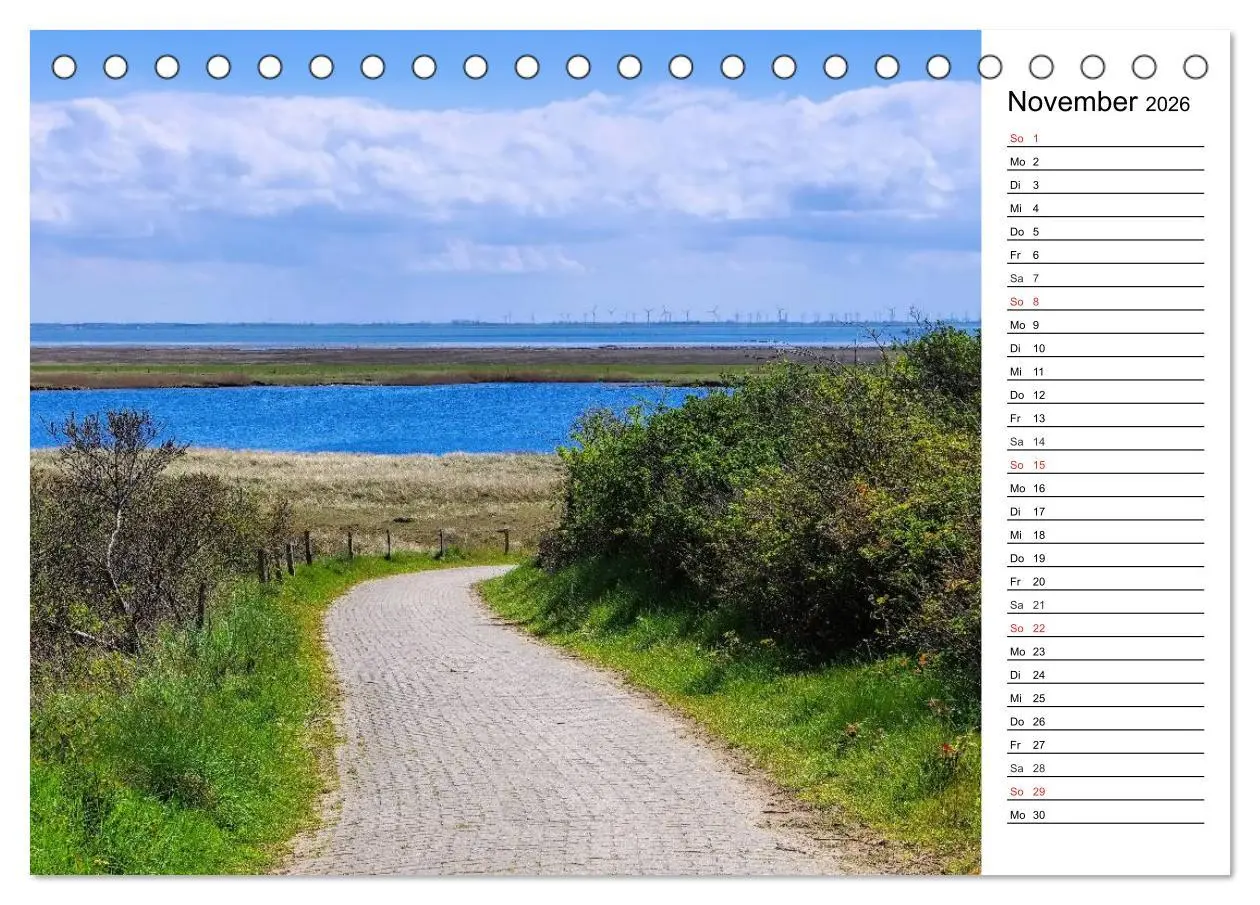Select the 'So 8' date row

(x=1105, y=301)
